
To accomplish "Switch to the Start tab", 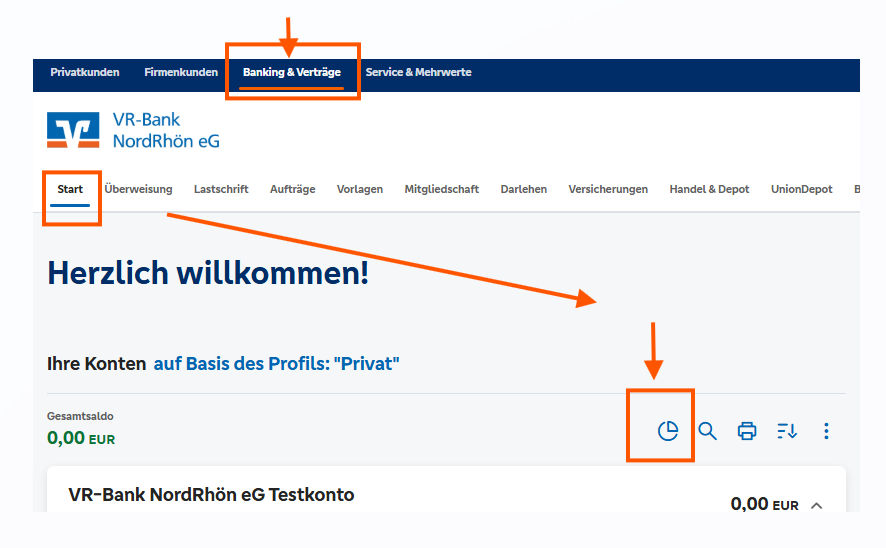I will click(x=70, y=189).
